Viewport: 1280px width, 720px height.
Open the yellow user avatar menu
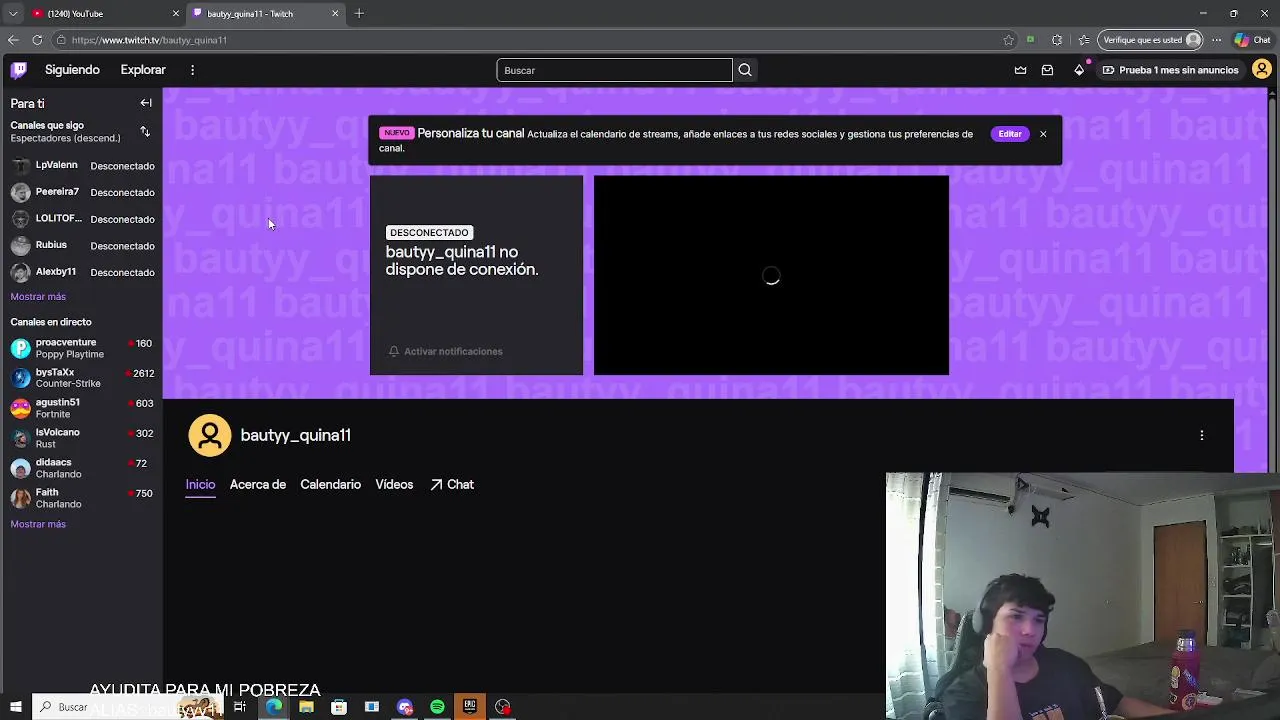coord(1262,70)
